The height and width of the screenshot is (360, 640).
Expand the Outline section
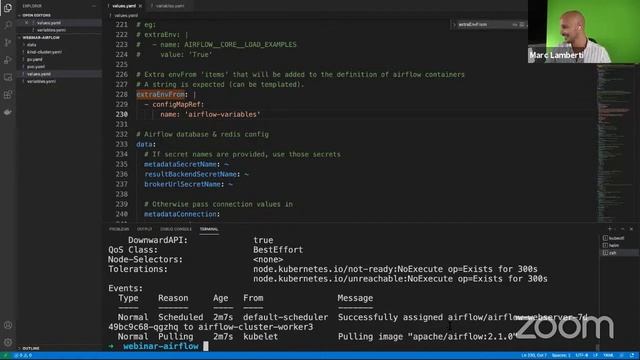(x=31, y=349)
